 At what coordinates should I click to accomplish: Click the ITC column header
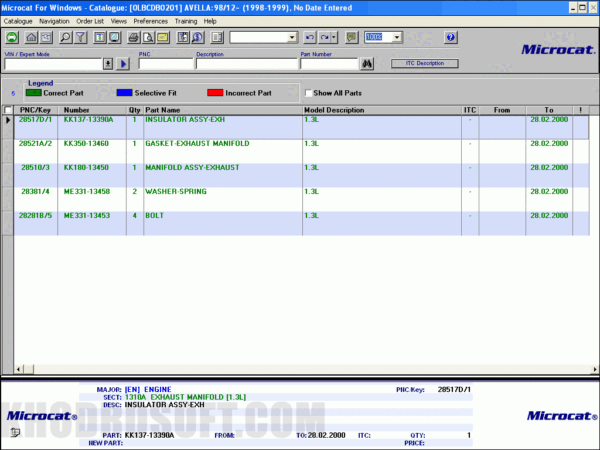pyautogui.click(x=470, y=110)
